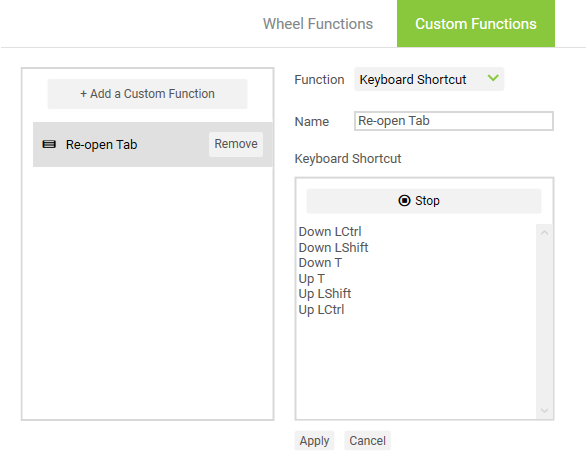This screenshot has height=461, width=586.
Task: Click the Down LCtrl line
Action: click(330, 232)
